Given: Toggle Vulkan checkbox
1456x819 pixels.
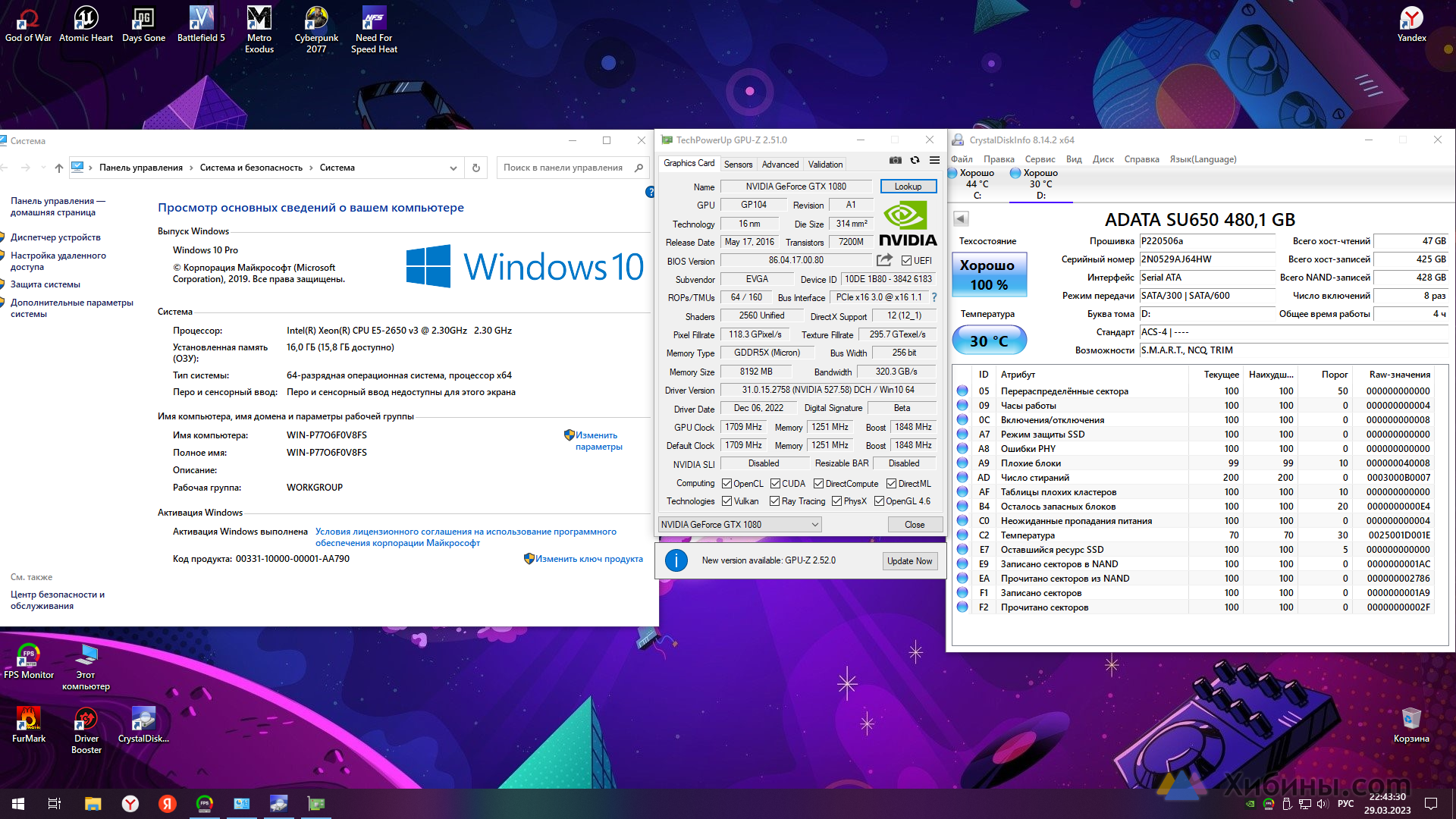Looking at the screenshot, I should (726, 501).
